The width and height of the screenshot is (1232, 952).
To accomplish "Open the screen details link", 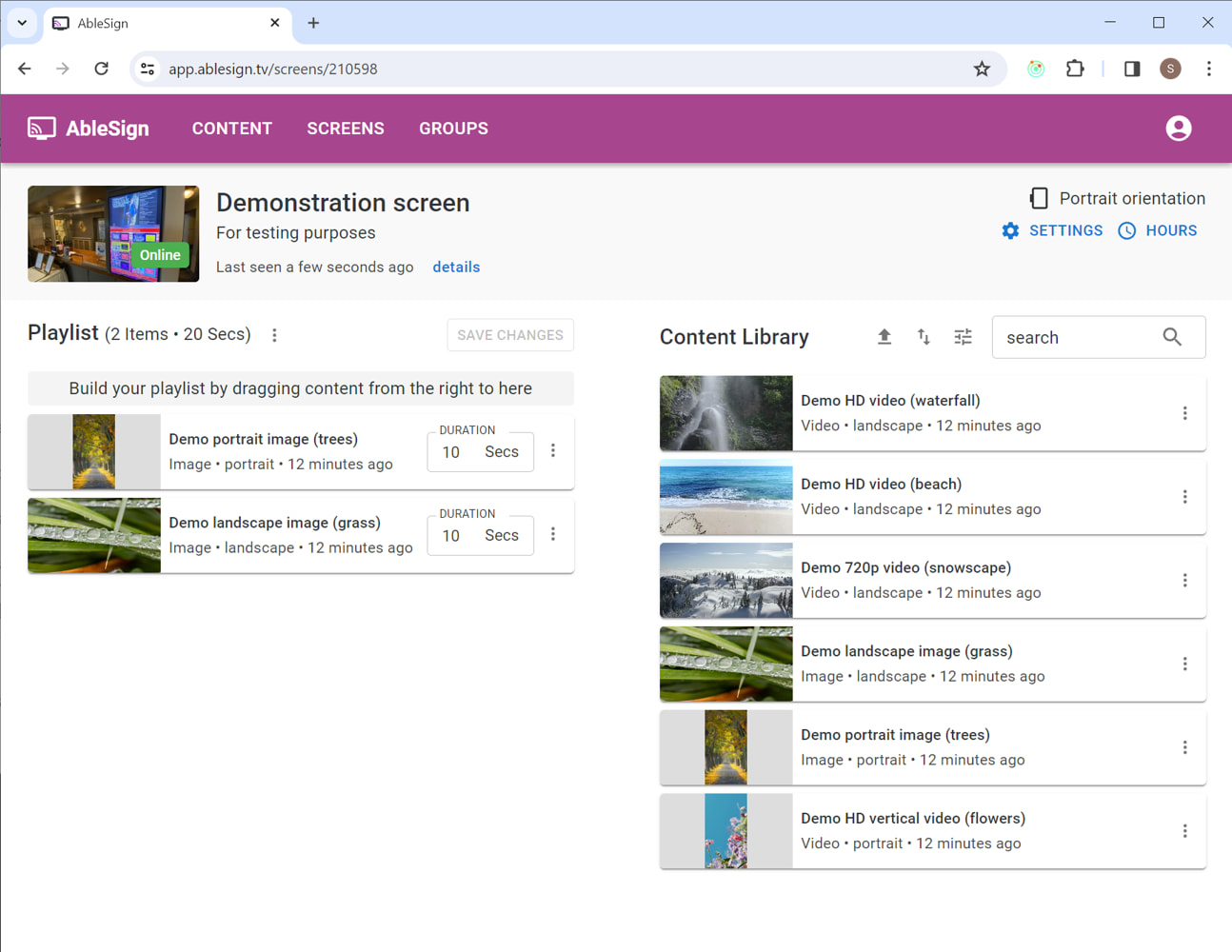I will pyautogui.click(x=456, y=267).
